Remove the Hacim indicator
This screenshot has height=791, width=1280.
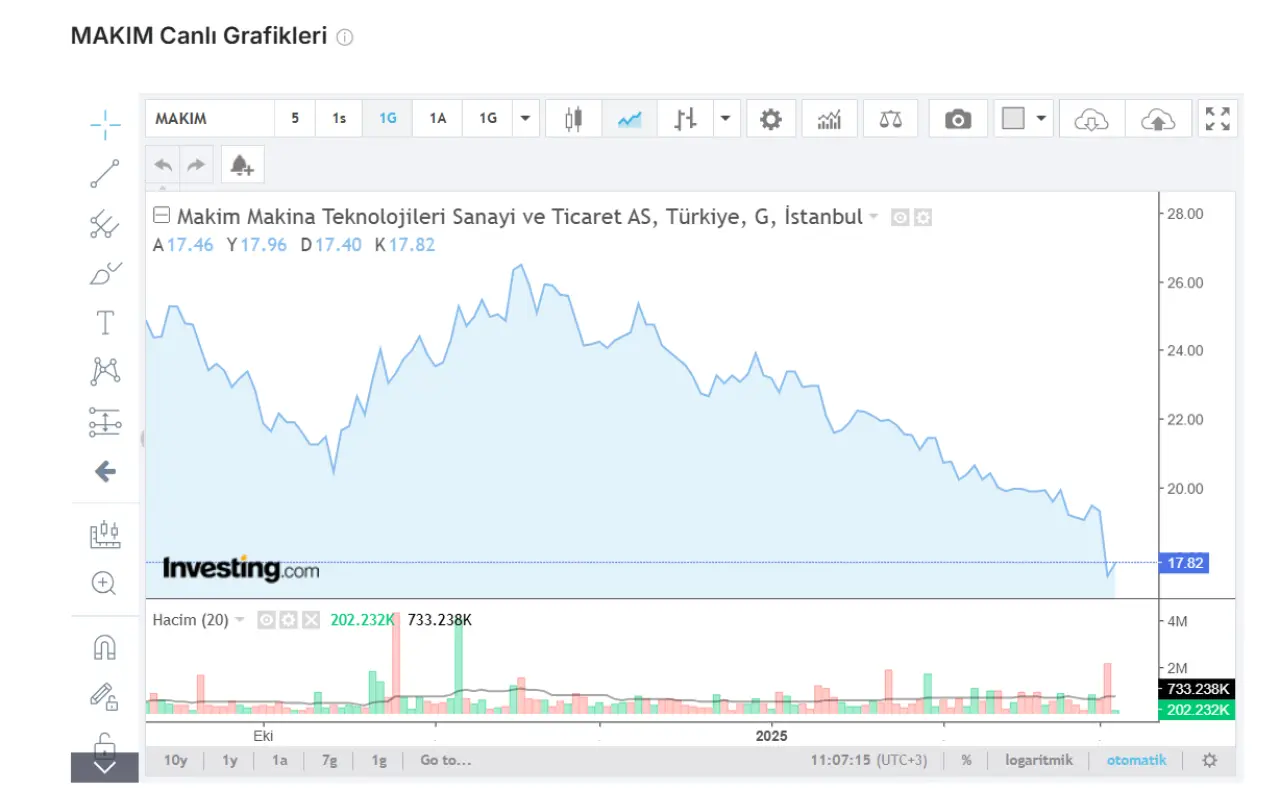(x=311, y=620)
